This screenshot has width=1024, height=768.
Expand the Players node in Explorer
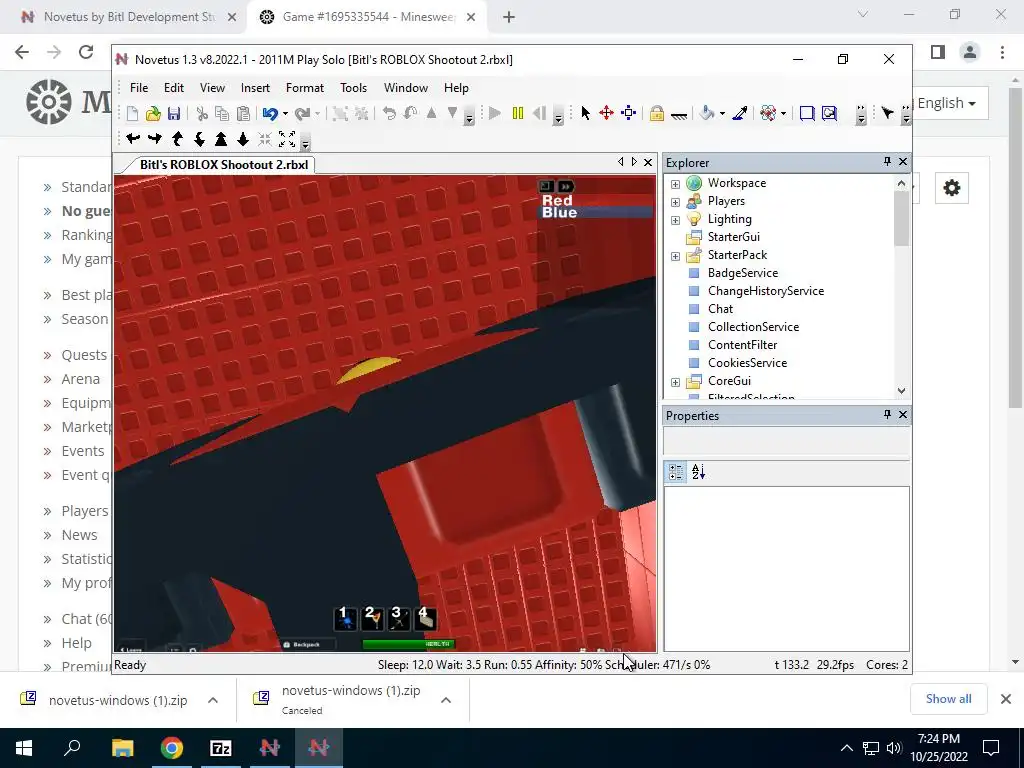tap(675, 202)
